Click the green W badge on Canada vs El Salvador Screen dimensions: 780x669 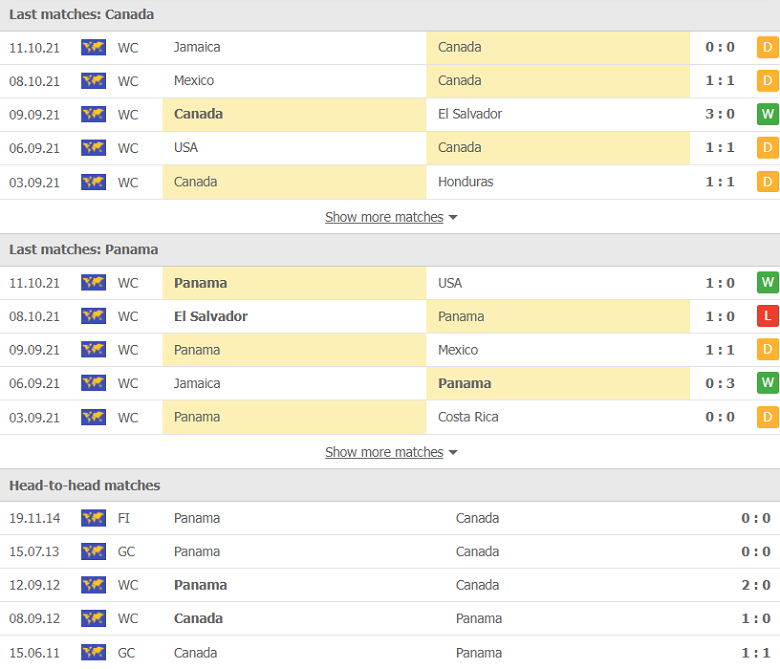pyautogui.click(x=768, y=114)
